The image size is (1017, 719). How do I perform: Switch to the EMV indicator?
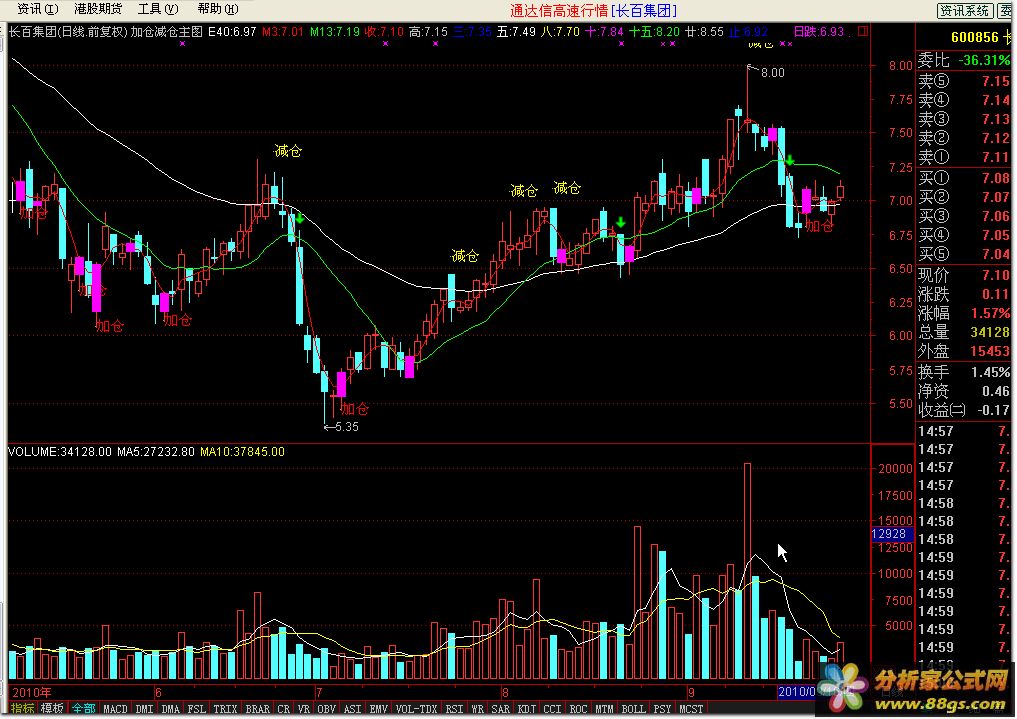[378, 709]
